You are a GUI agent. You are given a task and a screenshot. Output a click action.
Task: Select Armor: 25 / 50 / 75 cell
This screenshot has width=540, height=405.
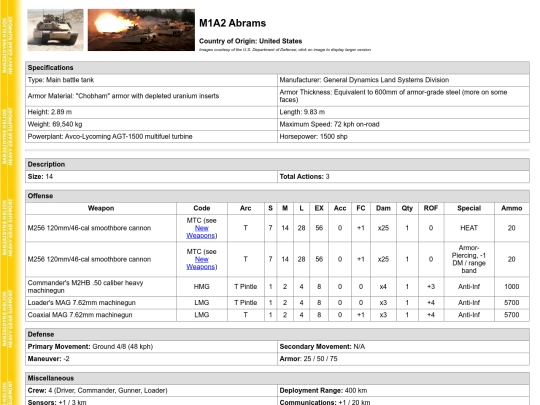click(403, 359)
